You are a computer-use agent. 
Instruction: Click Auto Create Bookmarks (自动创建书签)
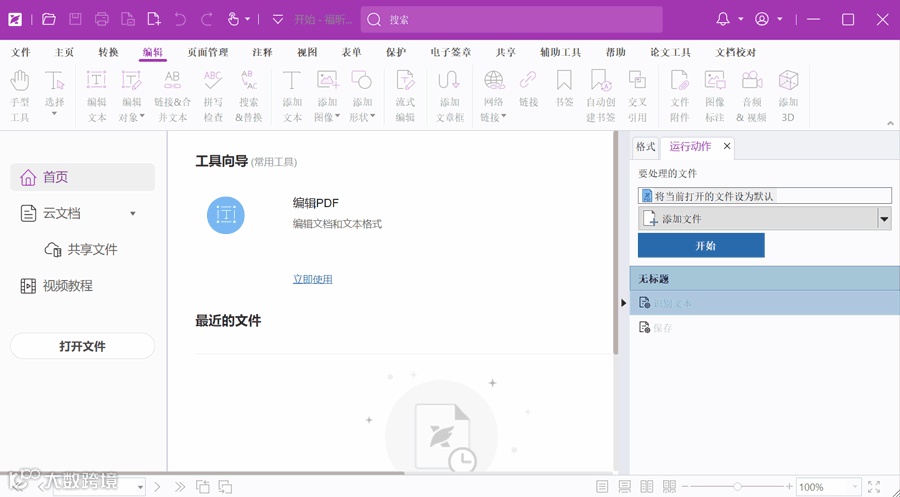(600, 96)
